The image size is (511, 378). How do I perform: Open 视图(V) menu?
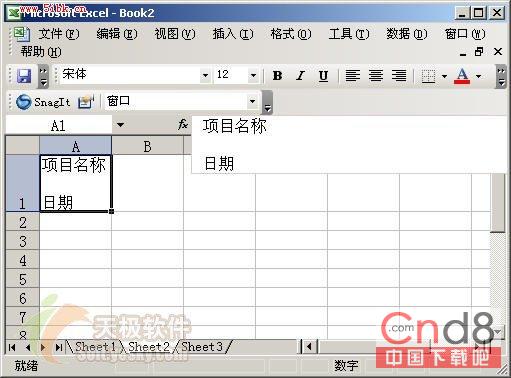click(175, 34)
